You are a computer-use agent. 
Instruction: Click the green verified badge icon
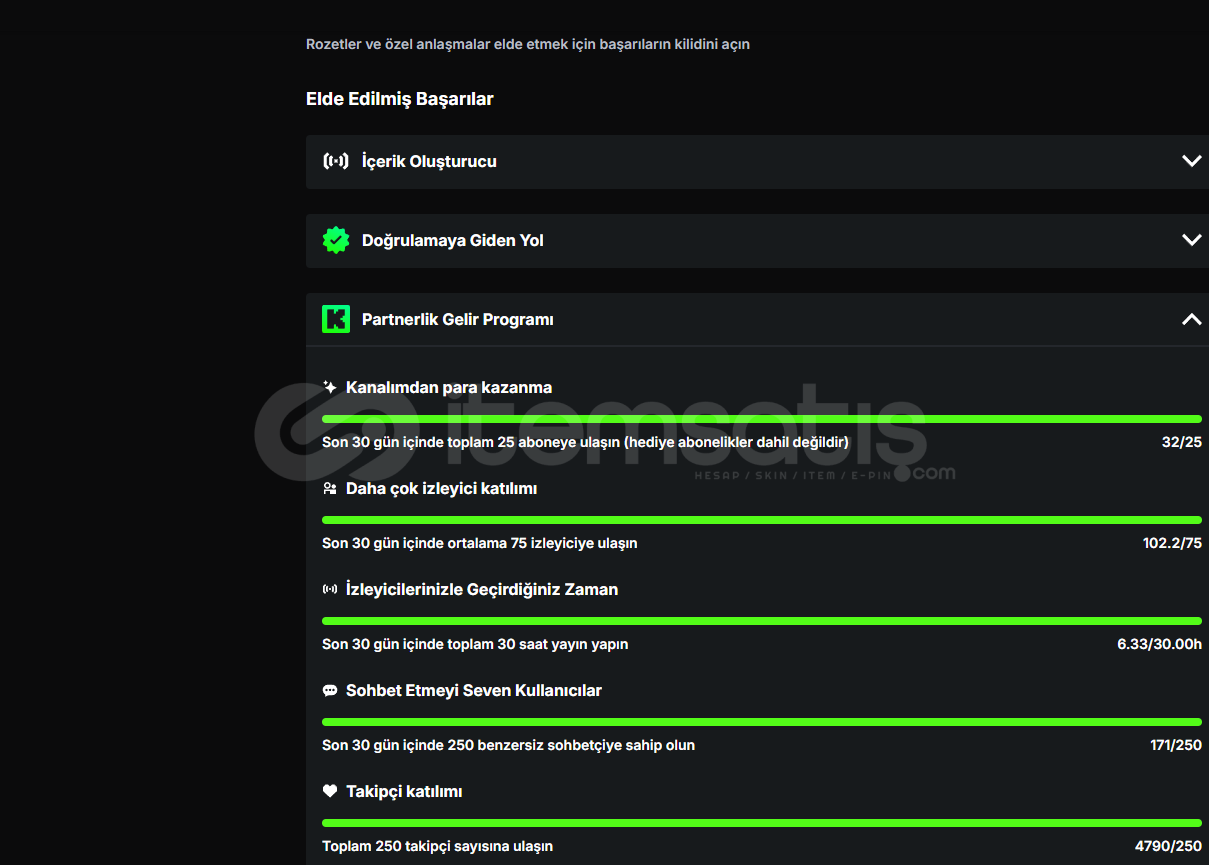tap(336, 240)
